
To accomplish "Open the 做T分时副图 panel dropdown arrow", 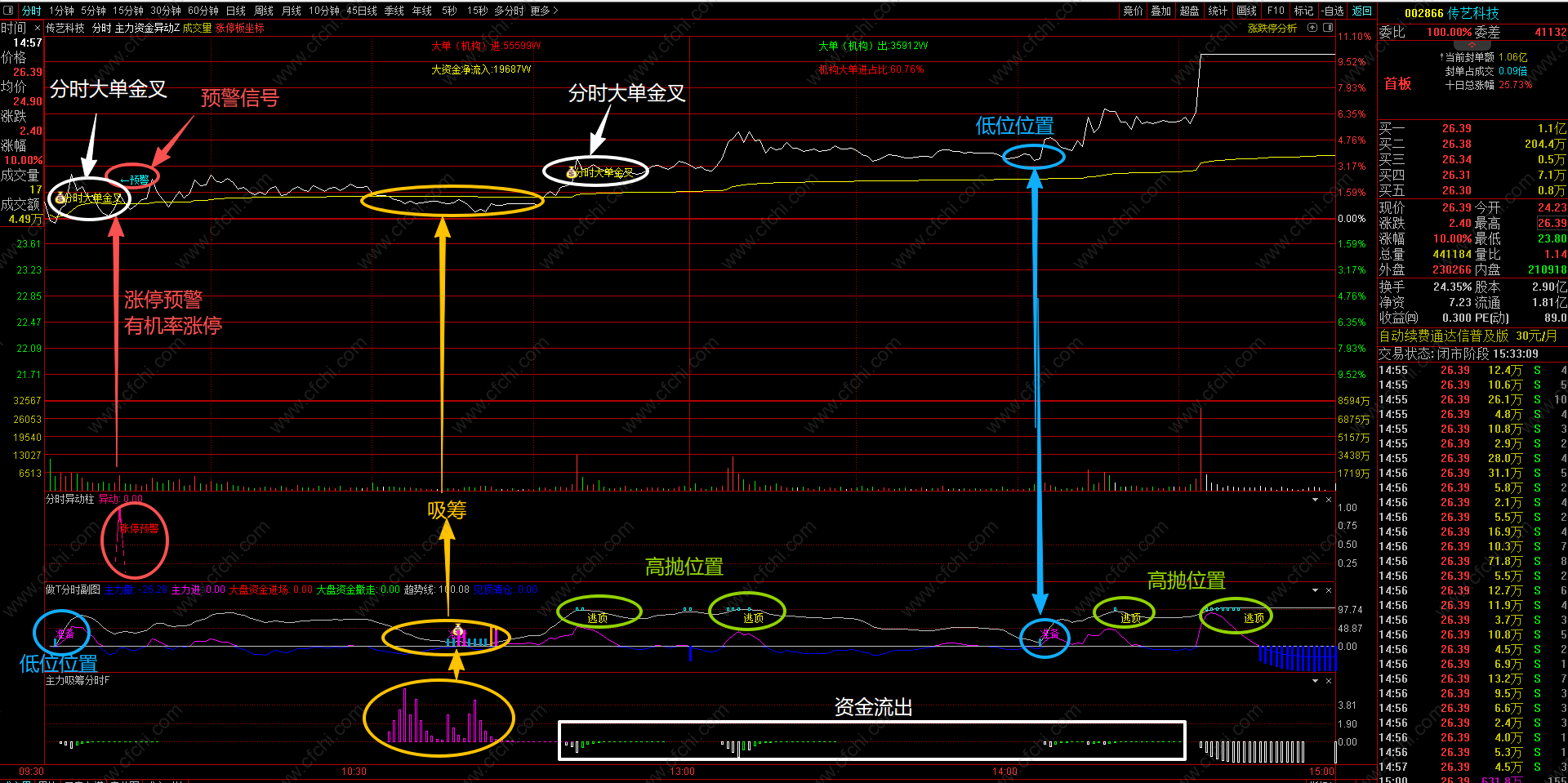I will pos(1315,589).
